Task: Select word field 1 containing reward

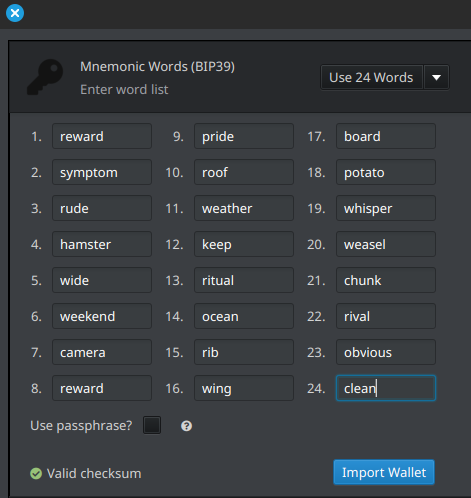Action: (x=102, y=136)
